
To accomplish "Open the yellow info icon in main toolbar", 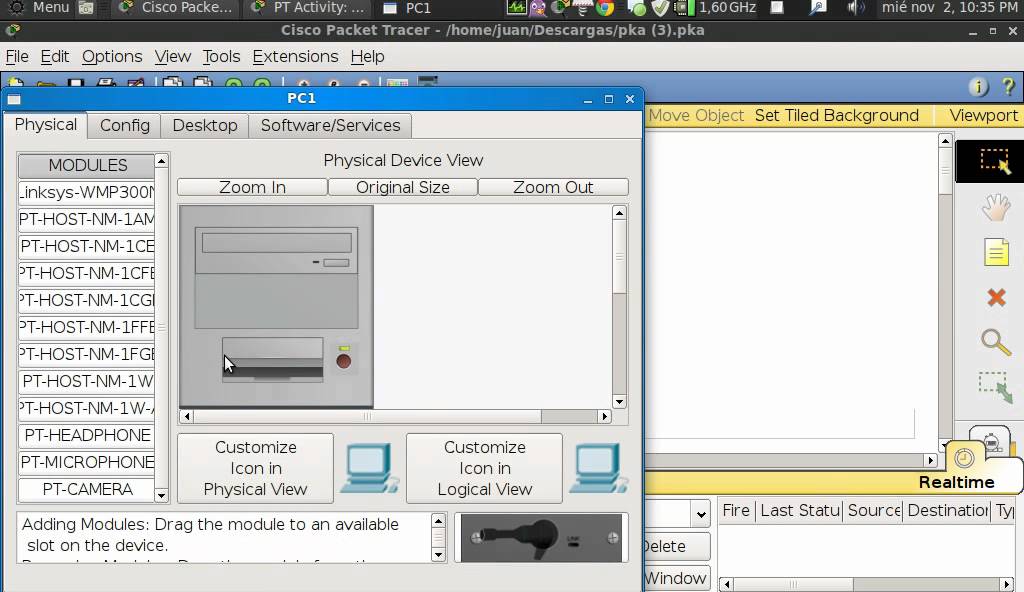I will click(x=978, y=86).
